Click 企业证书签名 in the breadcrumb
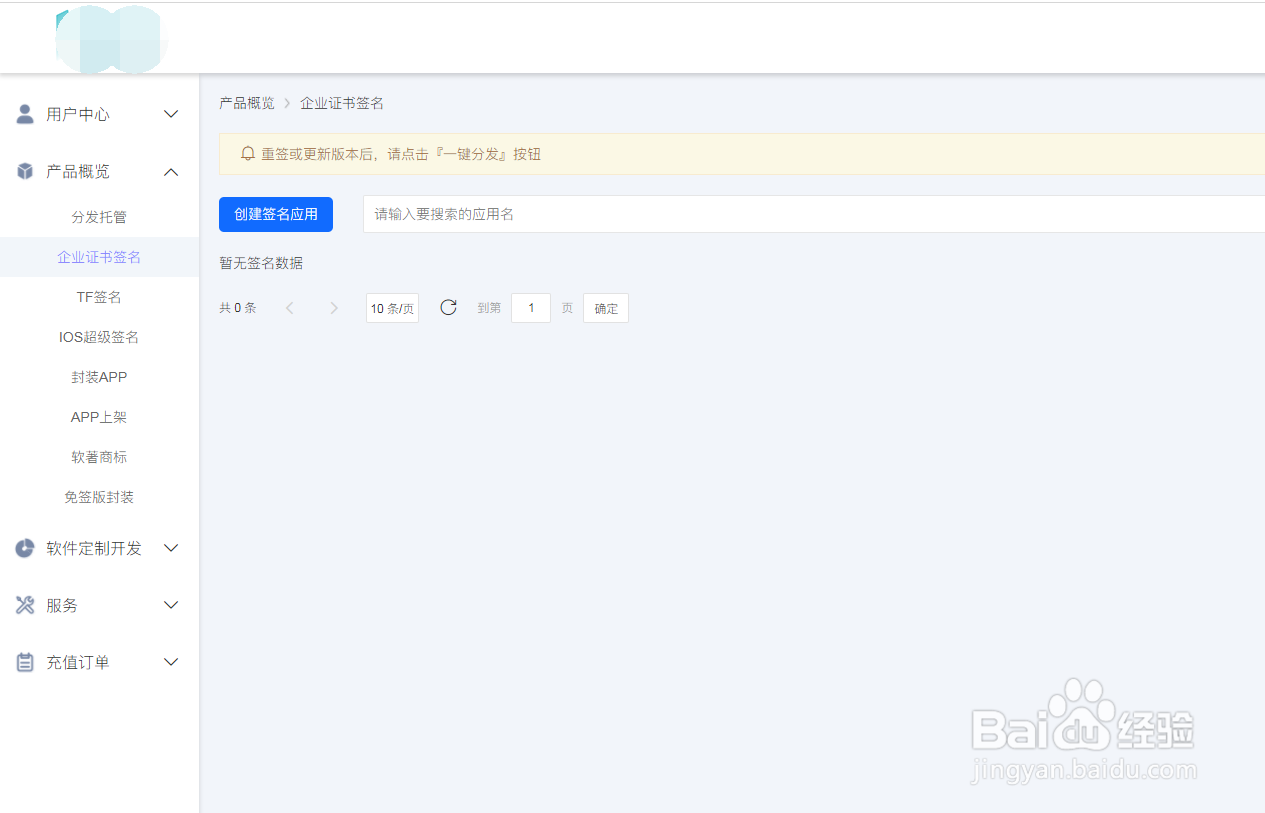 342,103
